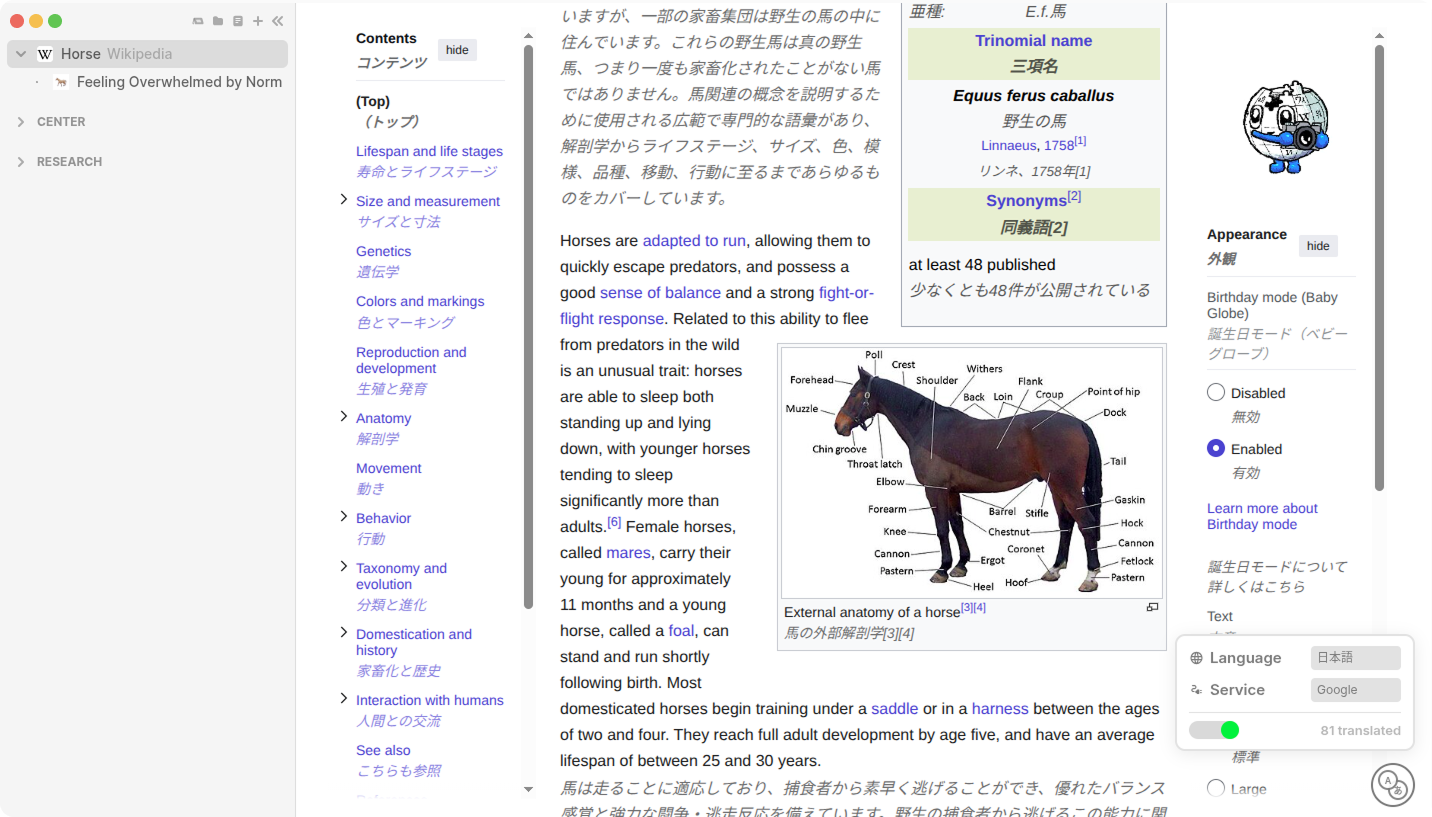Hide the Contents sidebar

[457, 50]
